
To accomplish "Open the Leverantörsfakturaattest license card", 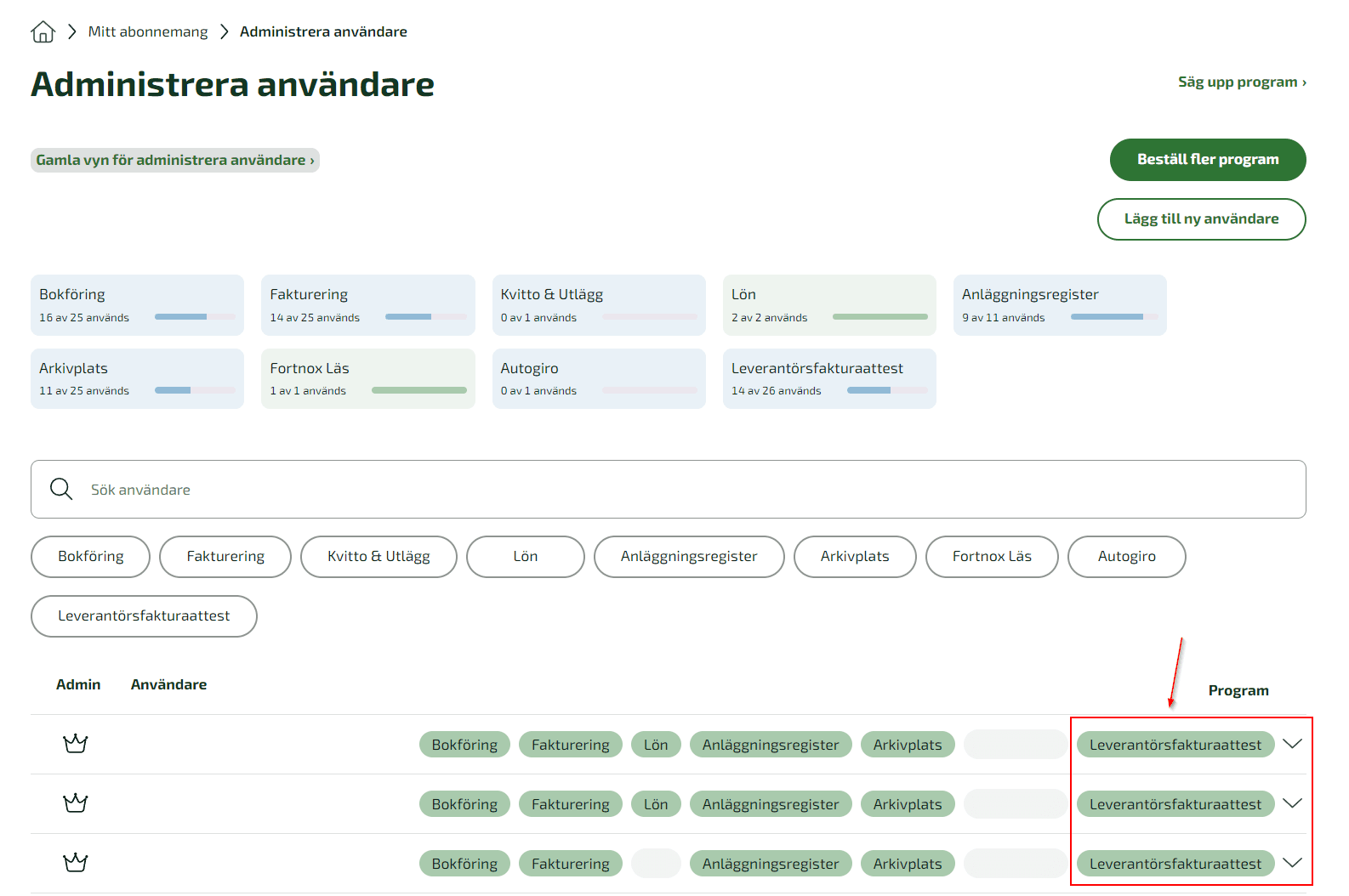I will pos(829,378).
